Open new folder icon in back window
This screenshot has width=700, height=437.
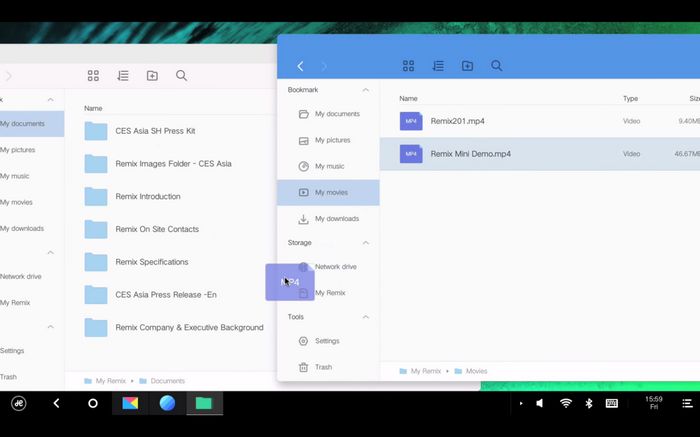click(152, 76)
